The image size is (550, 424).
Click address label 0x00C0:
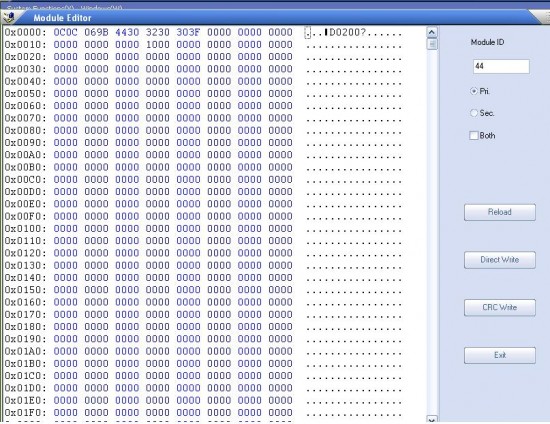[x=26, y=180]
